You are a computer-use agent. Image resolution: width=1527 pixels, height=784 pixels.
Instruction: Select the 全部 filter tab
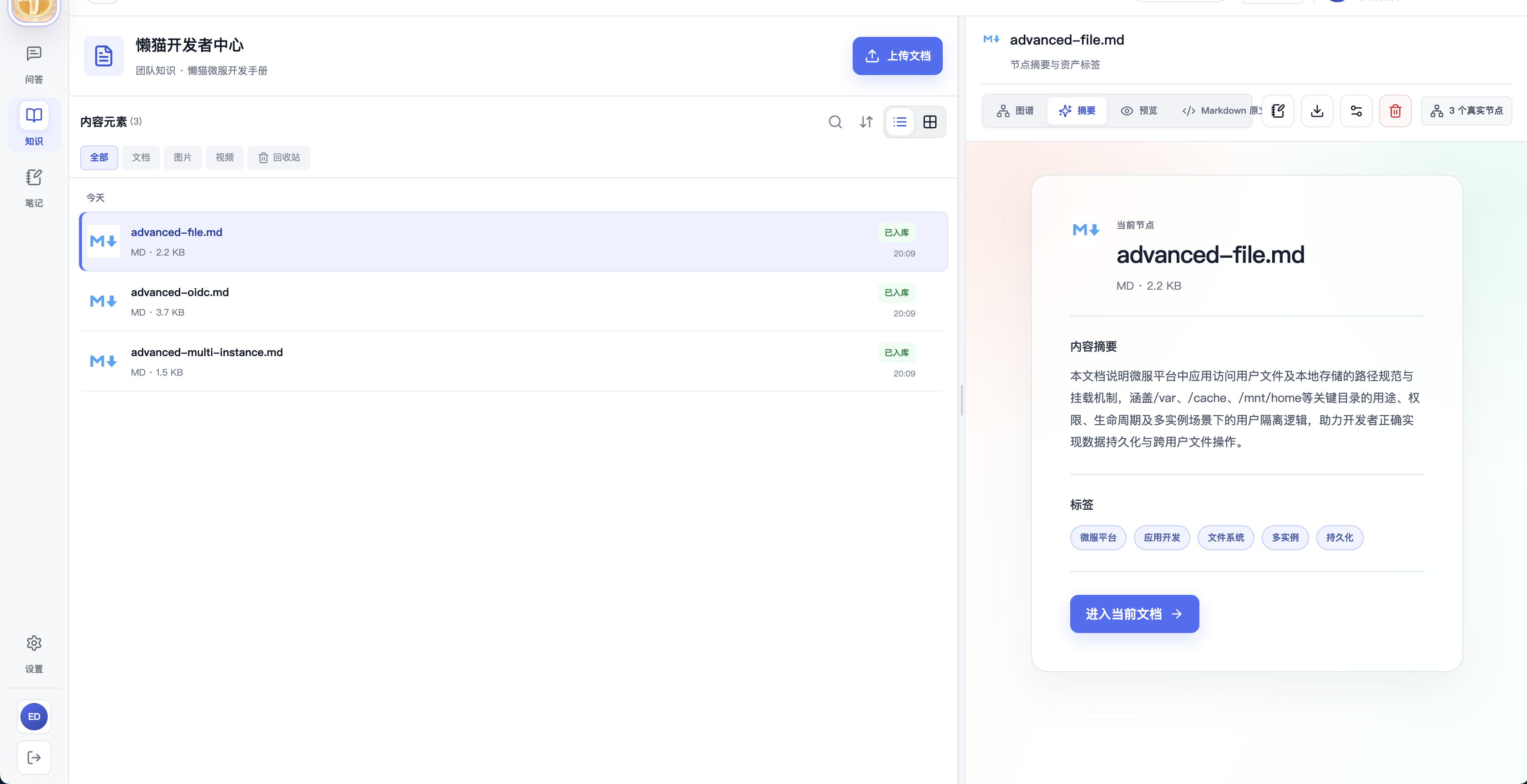pyautogui.click(x=99, y=158)
